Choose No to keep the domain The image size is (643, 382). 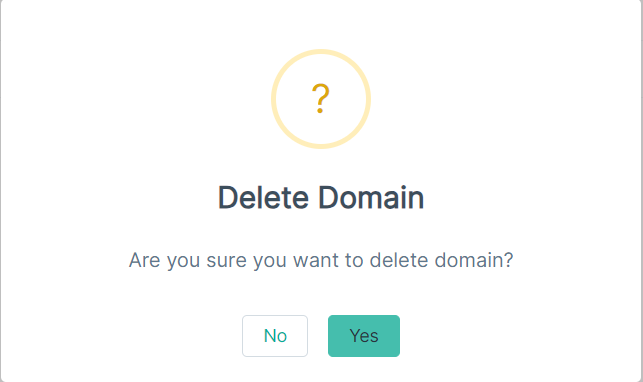[x=275, y=336]
